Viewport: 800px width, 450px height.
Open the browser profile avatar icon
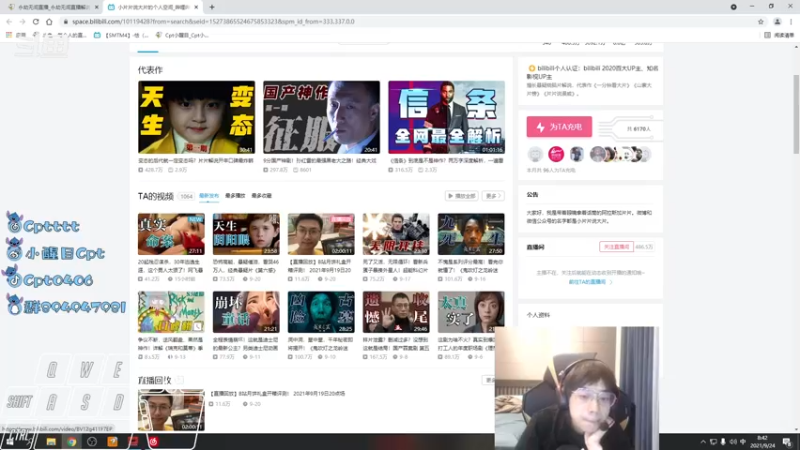pyautogui.click(x=777, y=21)
